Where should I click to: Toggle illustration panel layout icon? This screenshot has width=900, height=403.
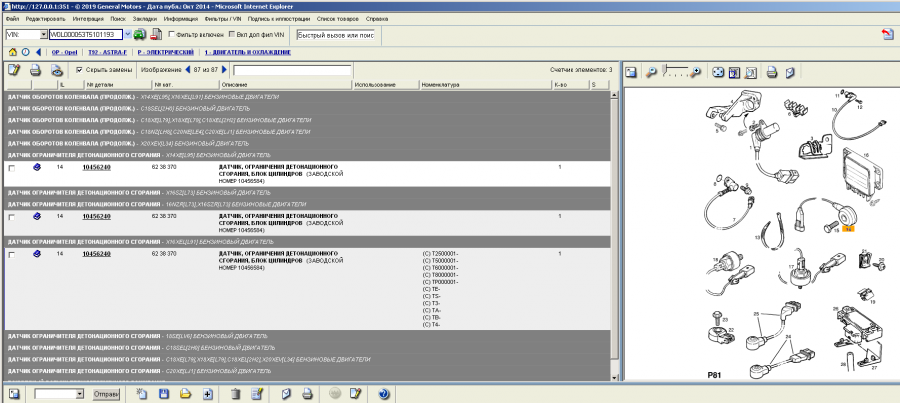(631, 72)
